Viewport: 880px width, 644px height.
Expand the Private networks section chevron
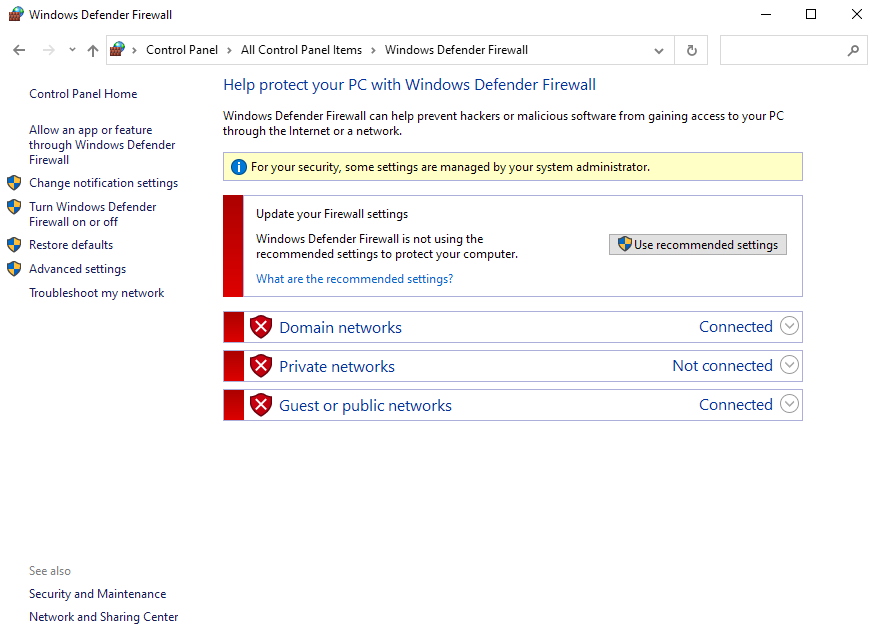pos(789,365)
